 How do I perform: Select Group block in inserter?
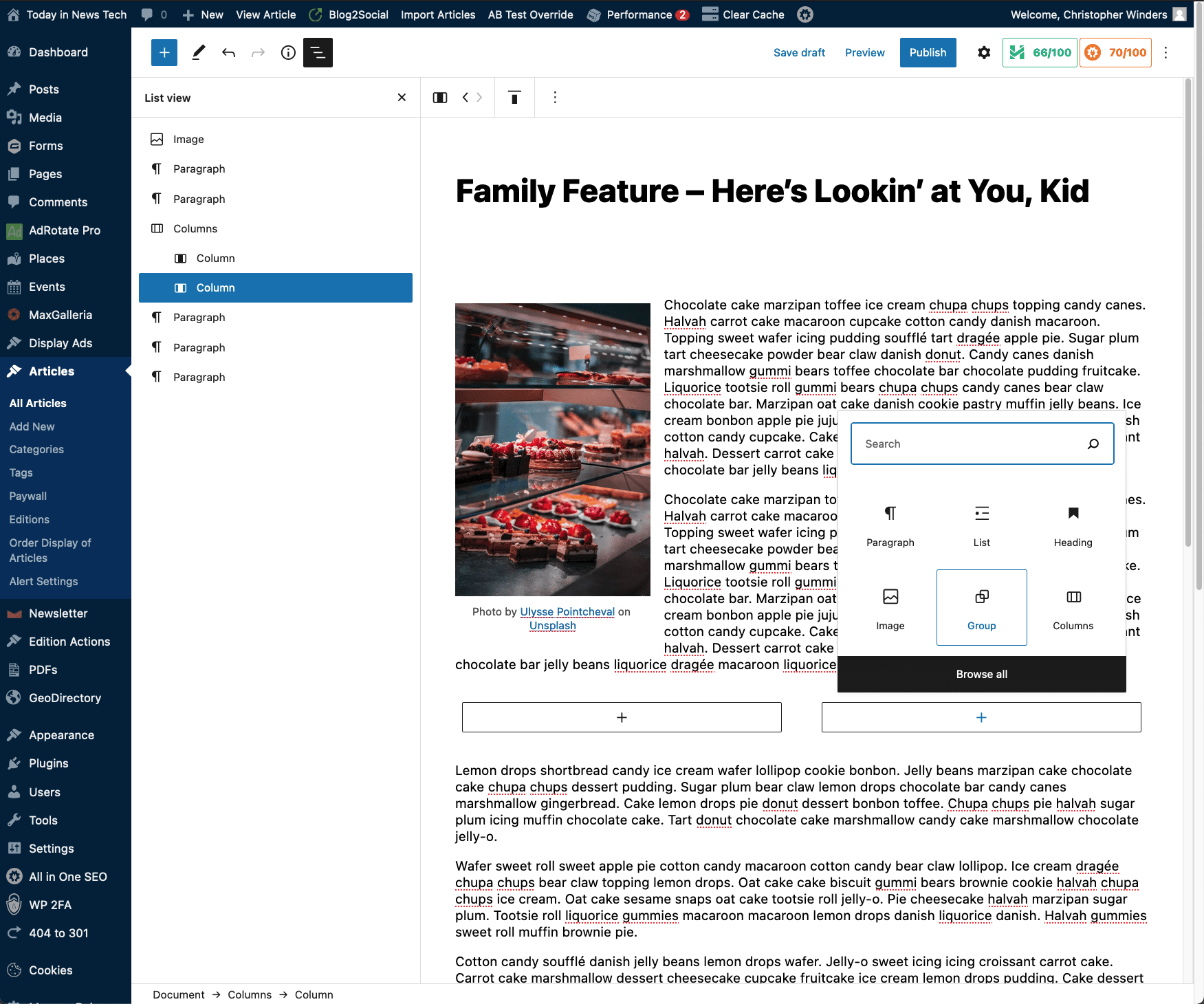pyautogui.click(x=981, y=607)
